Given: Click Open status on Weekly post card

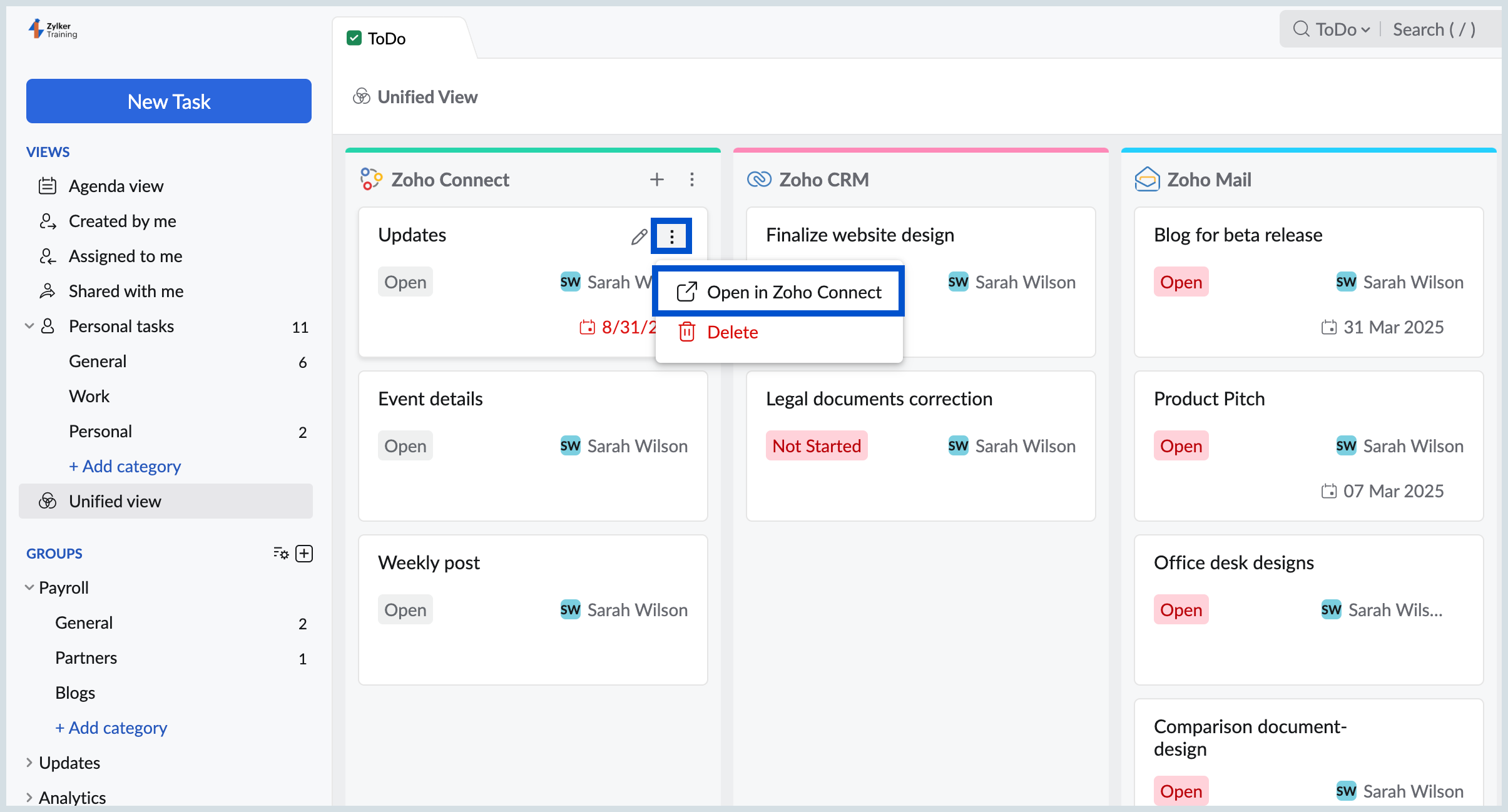Looking at the screenshot, I should (405, 609).
